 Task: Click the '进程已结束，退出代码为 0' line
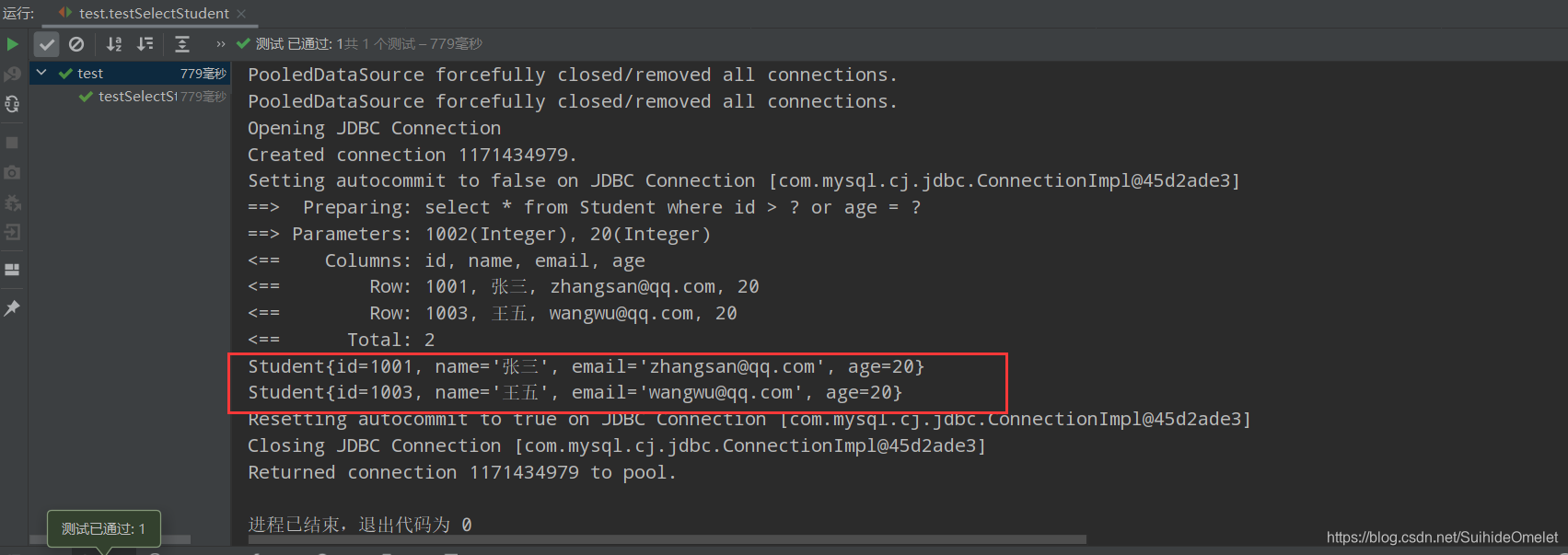coord(360,525)
